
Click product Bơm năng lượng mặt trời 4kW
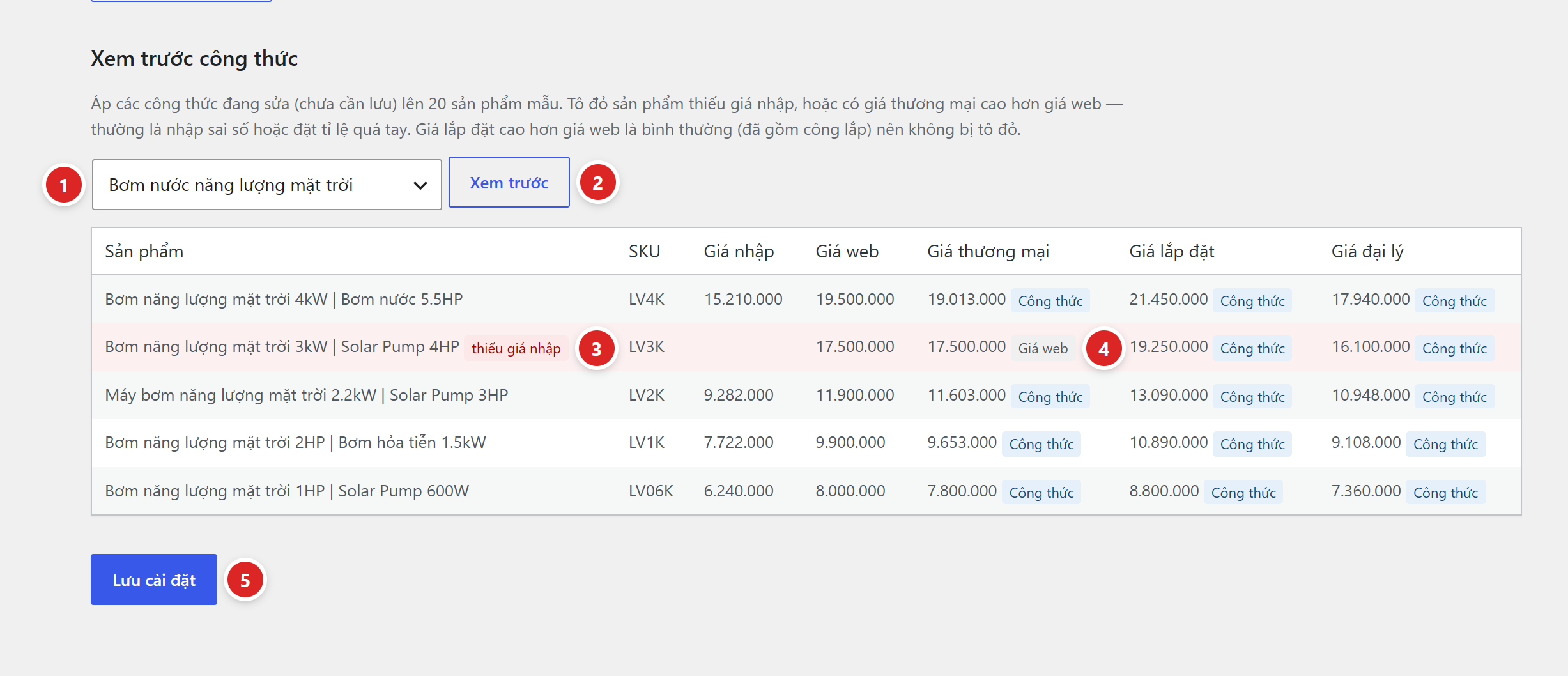point(284,299)
